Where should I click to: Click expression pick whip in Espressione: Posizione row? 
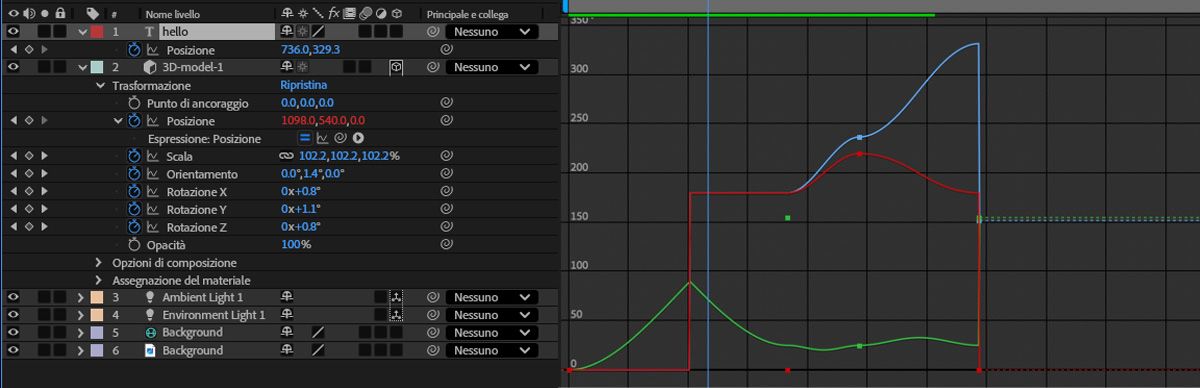pos(340,138)
